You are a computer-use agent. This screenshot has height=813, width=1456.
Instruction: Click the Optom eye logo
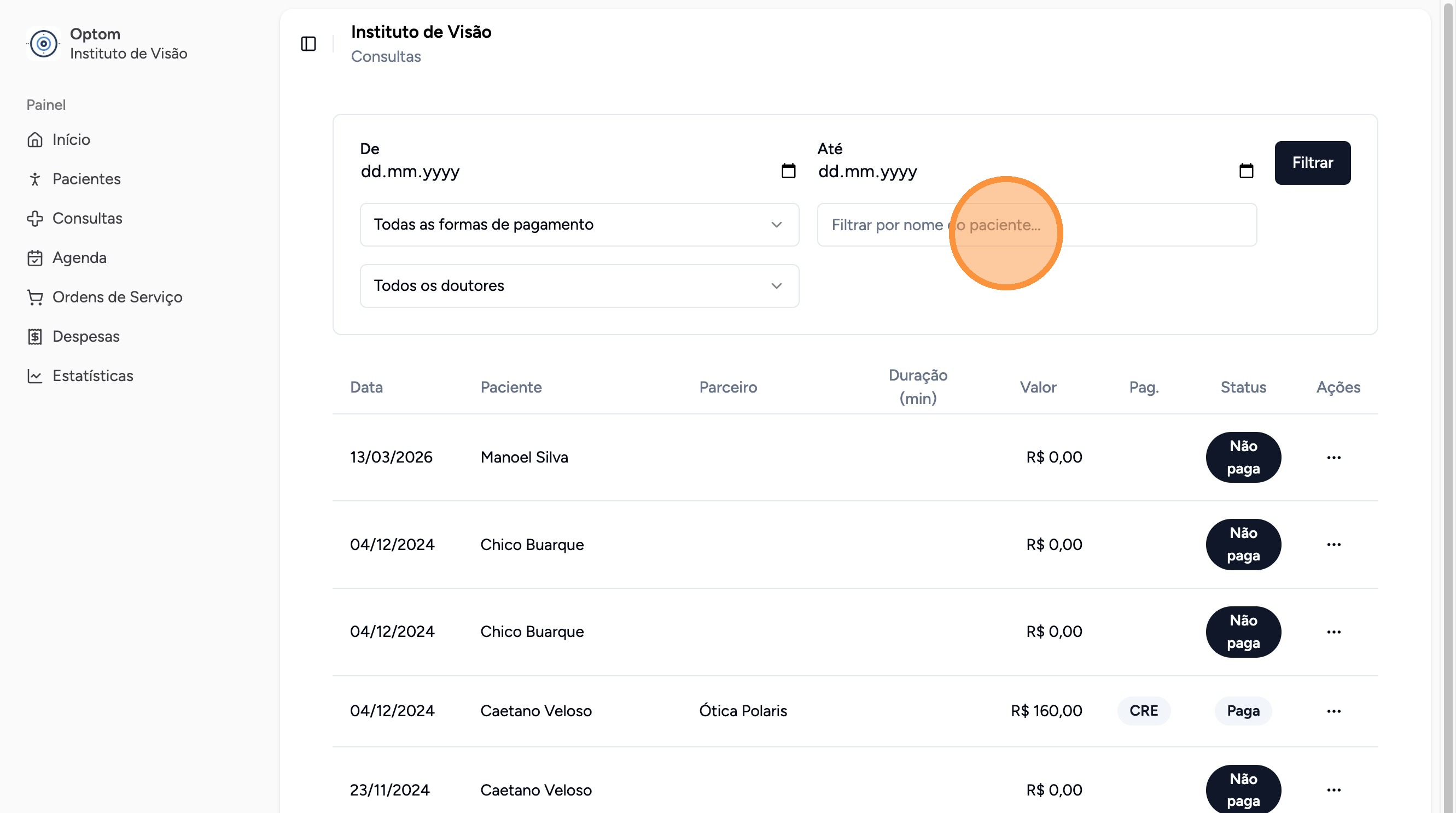44,44
